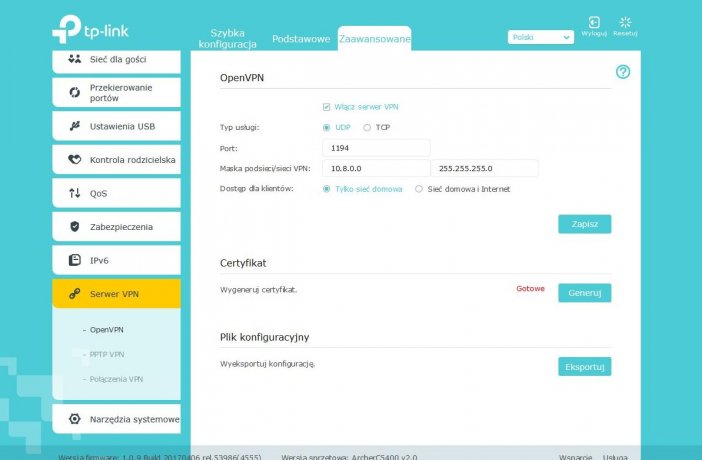This screenshot has height=460, width=702.
Task: Click the Wsparcie footer link
Action: tap(575, 457)
